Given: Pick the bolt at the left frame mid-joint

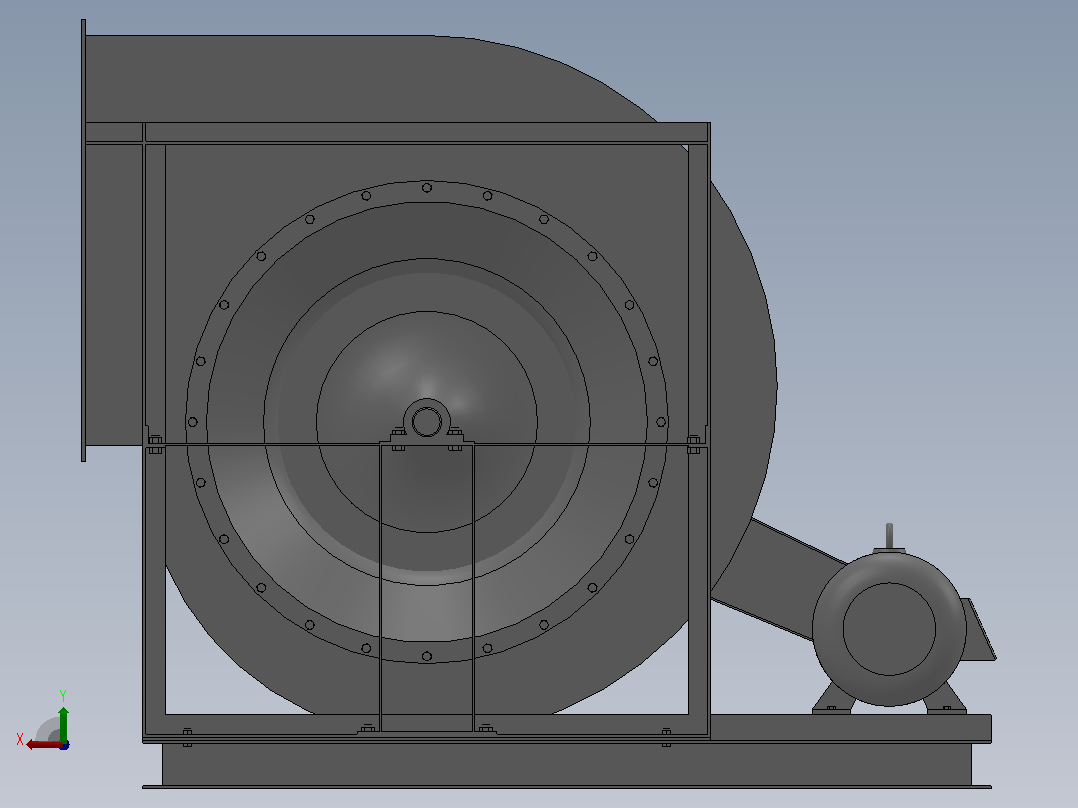Looking at the screenshot, I should pyautogui.click(x=155, y=444).
